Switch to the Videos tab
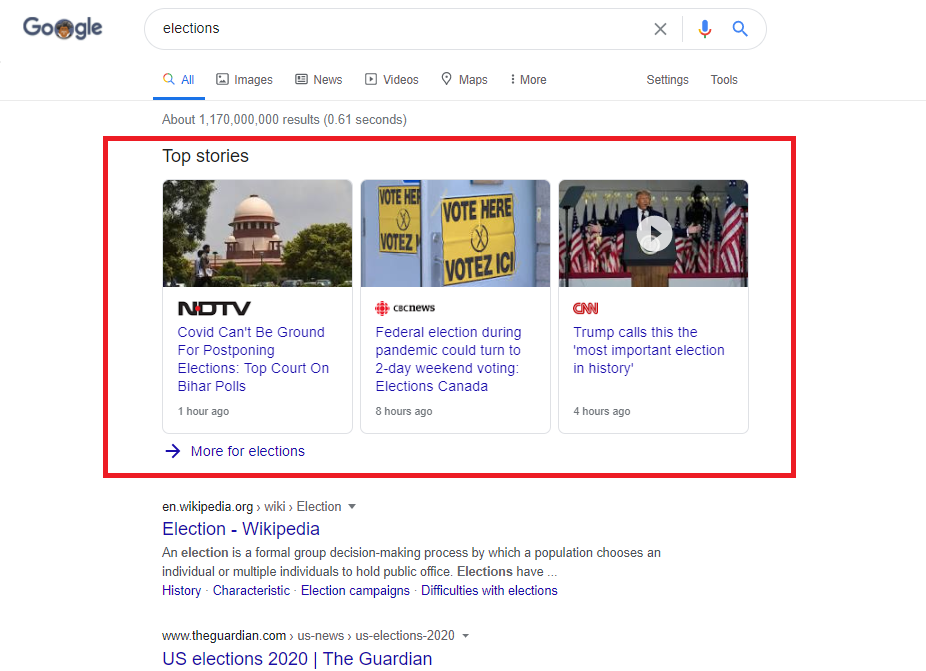Screen dimensions: 926x671 click(x=392, y=80)
